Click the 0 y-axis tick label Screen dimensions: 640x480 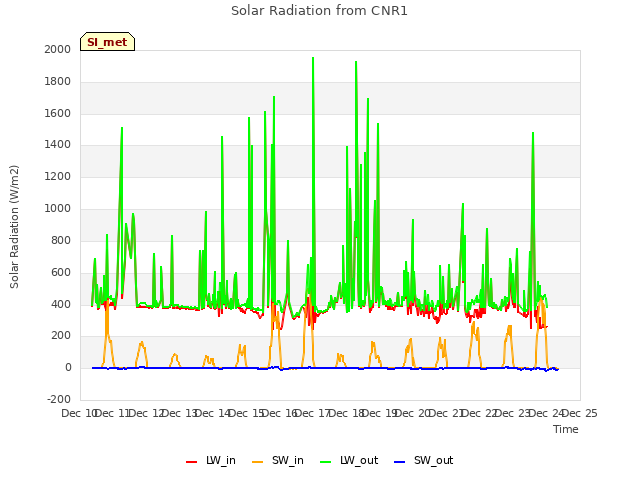[x=68, y=368]
